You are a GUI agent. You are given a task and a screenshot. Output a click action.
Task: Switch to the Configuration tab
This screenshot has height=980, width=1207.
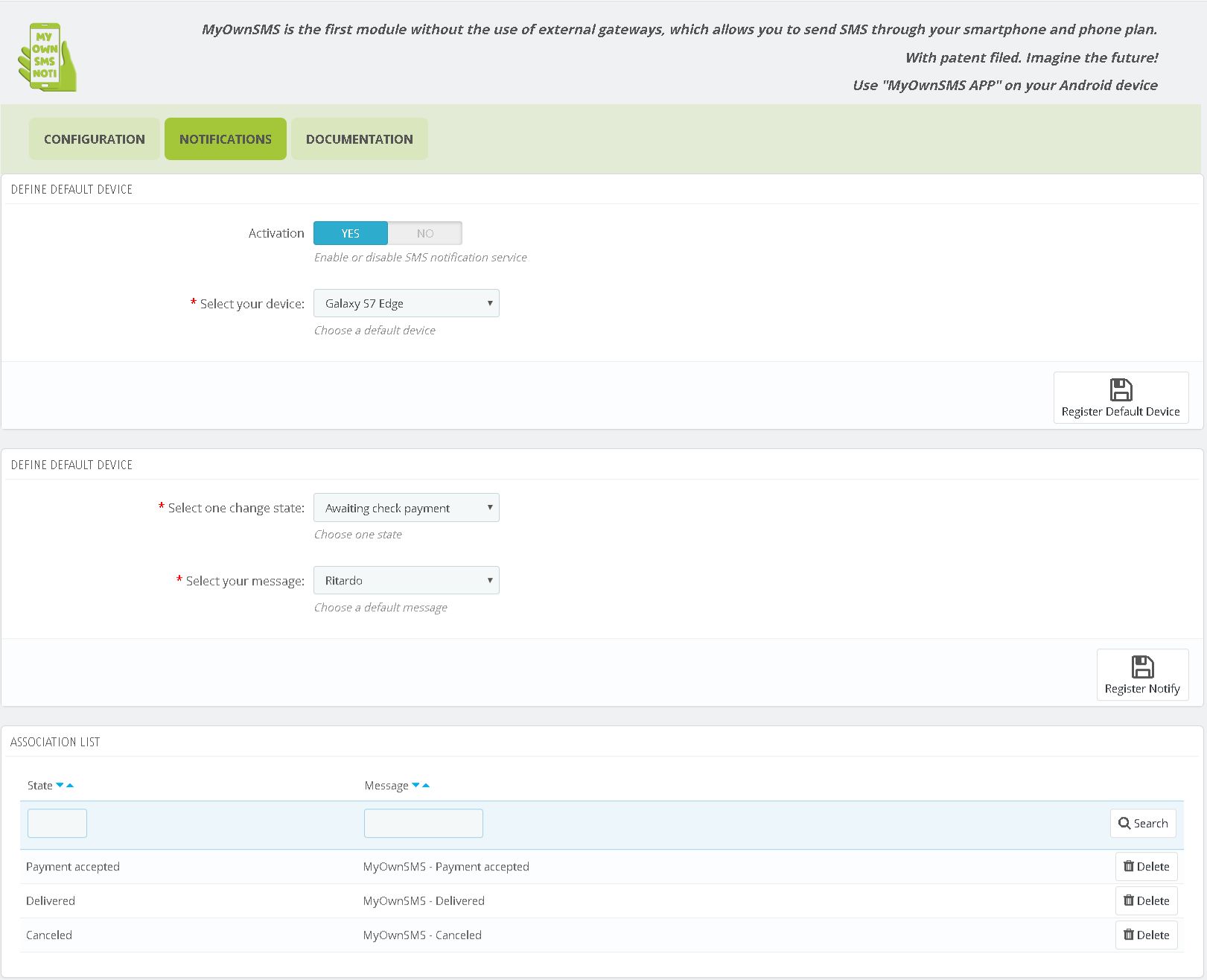pyautogui.click(x=95, y=139)
